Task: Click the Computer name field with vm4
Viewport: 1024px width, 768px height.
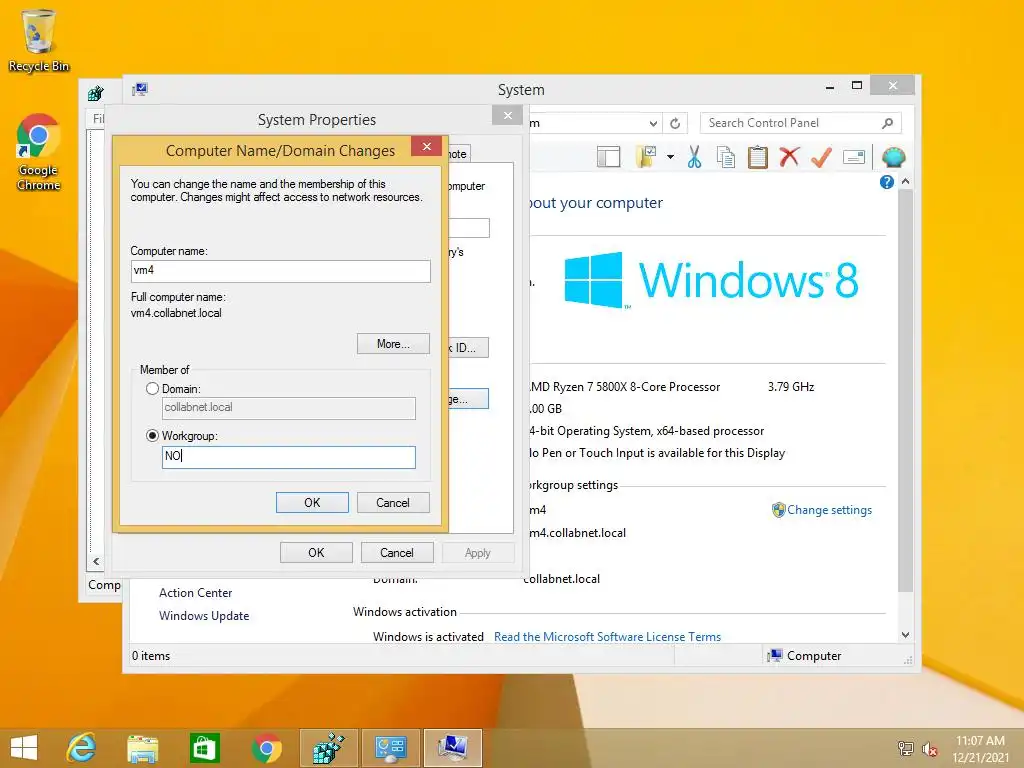Action: click(x=280, y=271)
